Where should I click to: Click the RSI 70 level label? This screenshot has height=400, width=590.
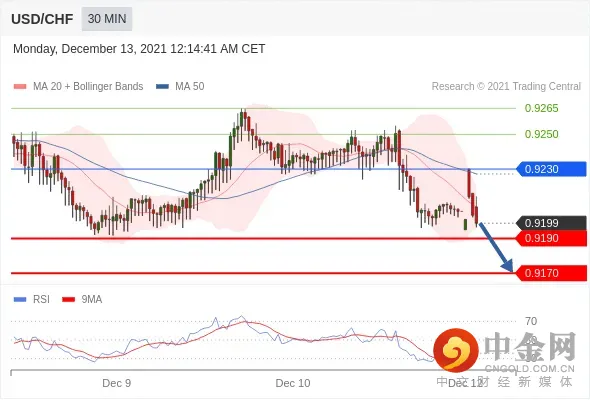point(531,321)
